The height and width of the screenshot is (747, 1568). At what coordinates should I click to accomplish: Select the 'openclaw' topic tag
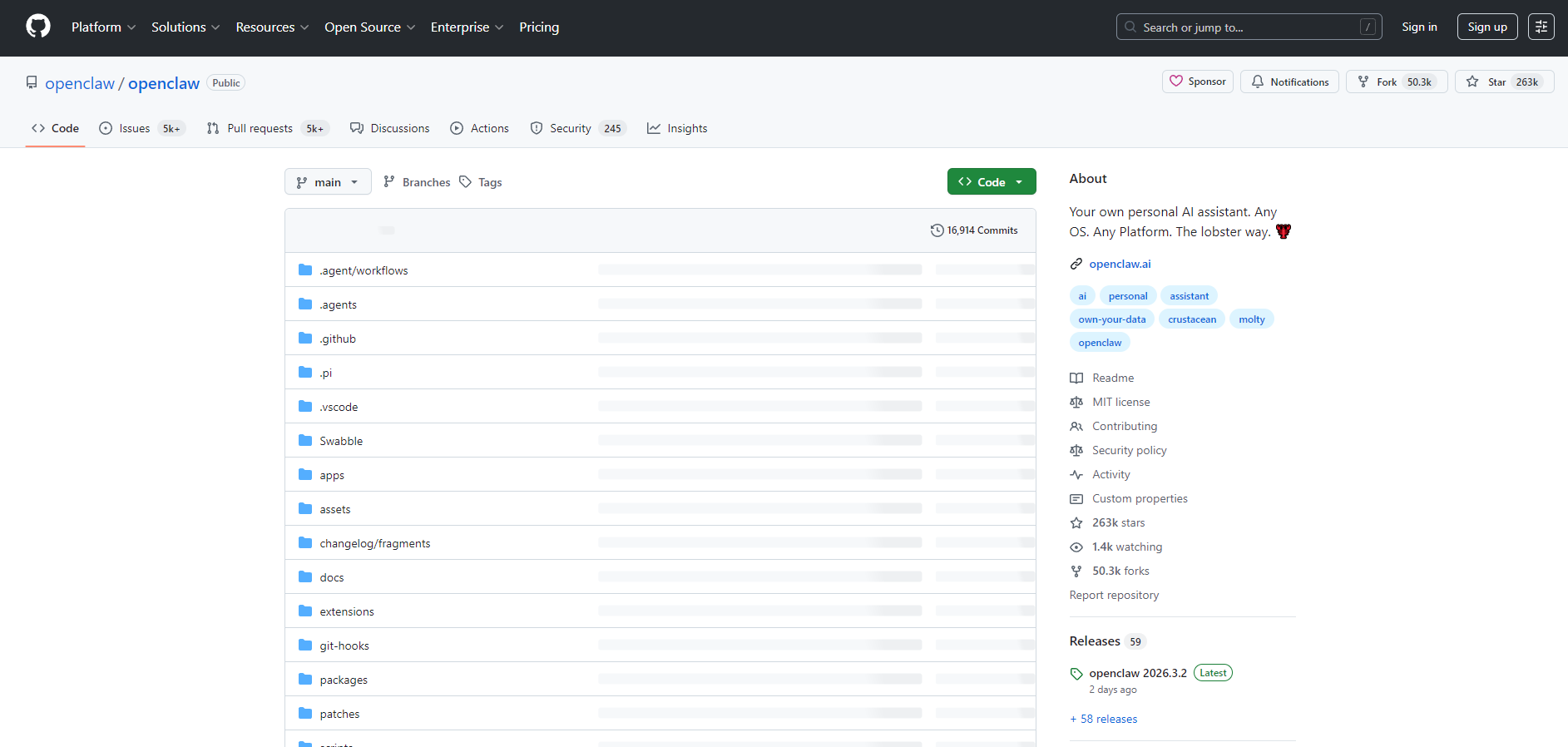(x=1100, y=343)
